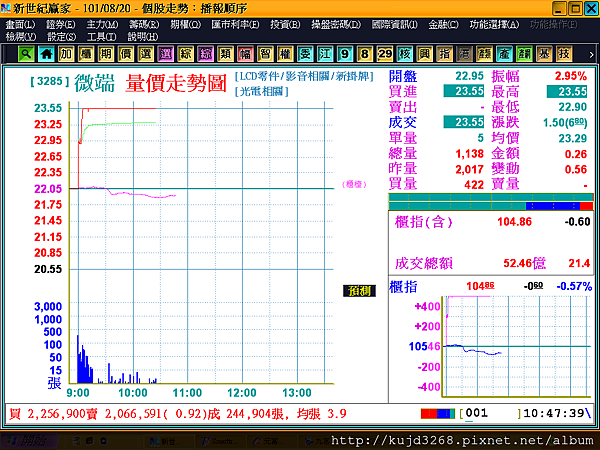600x450 pixels.
Task: Click the 昨量 value 2,017
Action: point(470,169)
